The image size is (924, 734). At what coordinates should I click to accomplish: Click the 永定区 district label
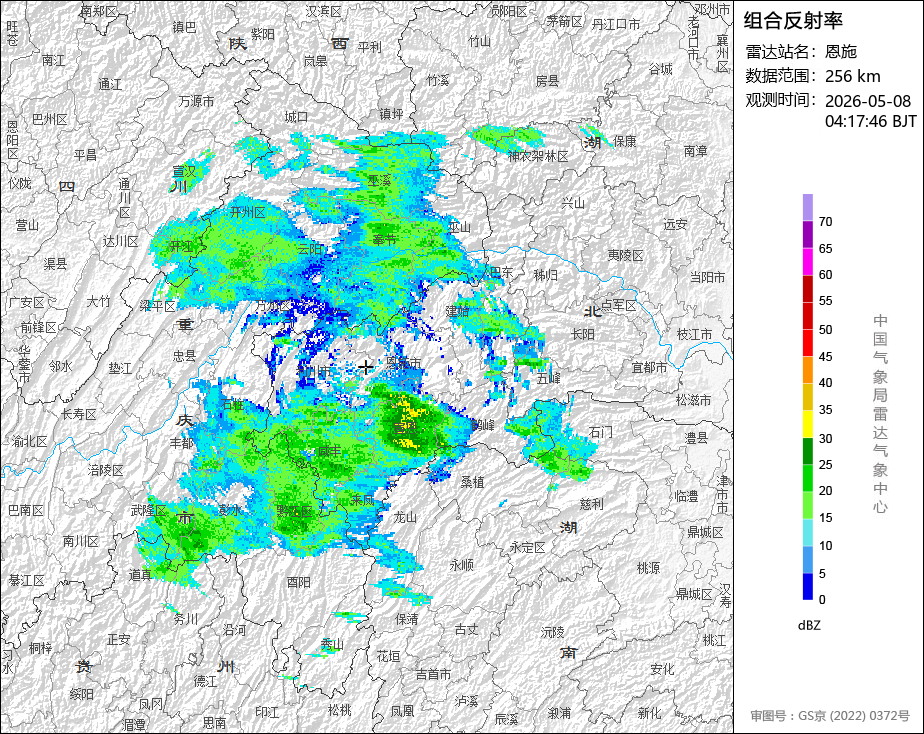pos(527,547)
